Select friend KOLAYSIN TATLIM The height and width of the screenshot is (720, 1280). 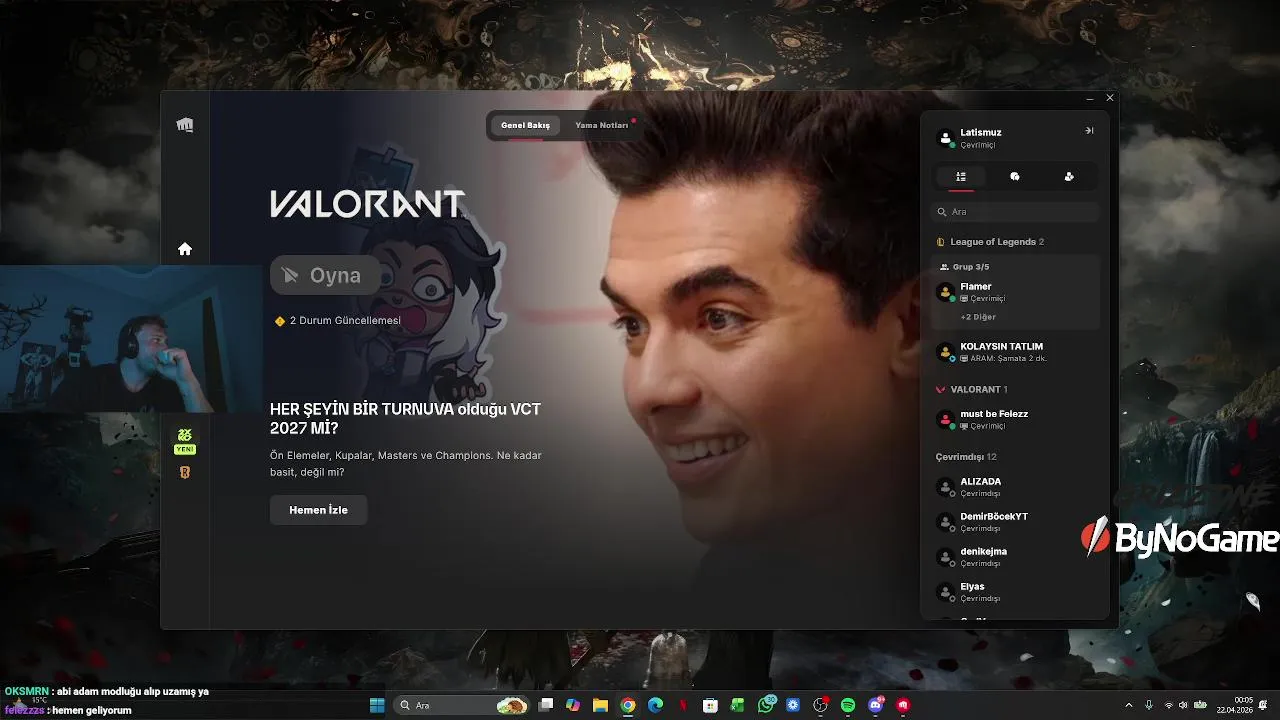coord(1015,352)
